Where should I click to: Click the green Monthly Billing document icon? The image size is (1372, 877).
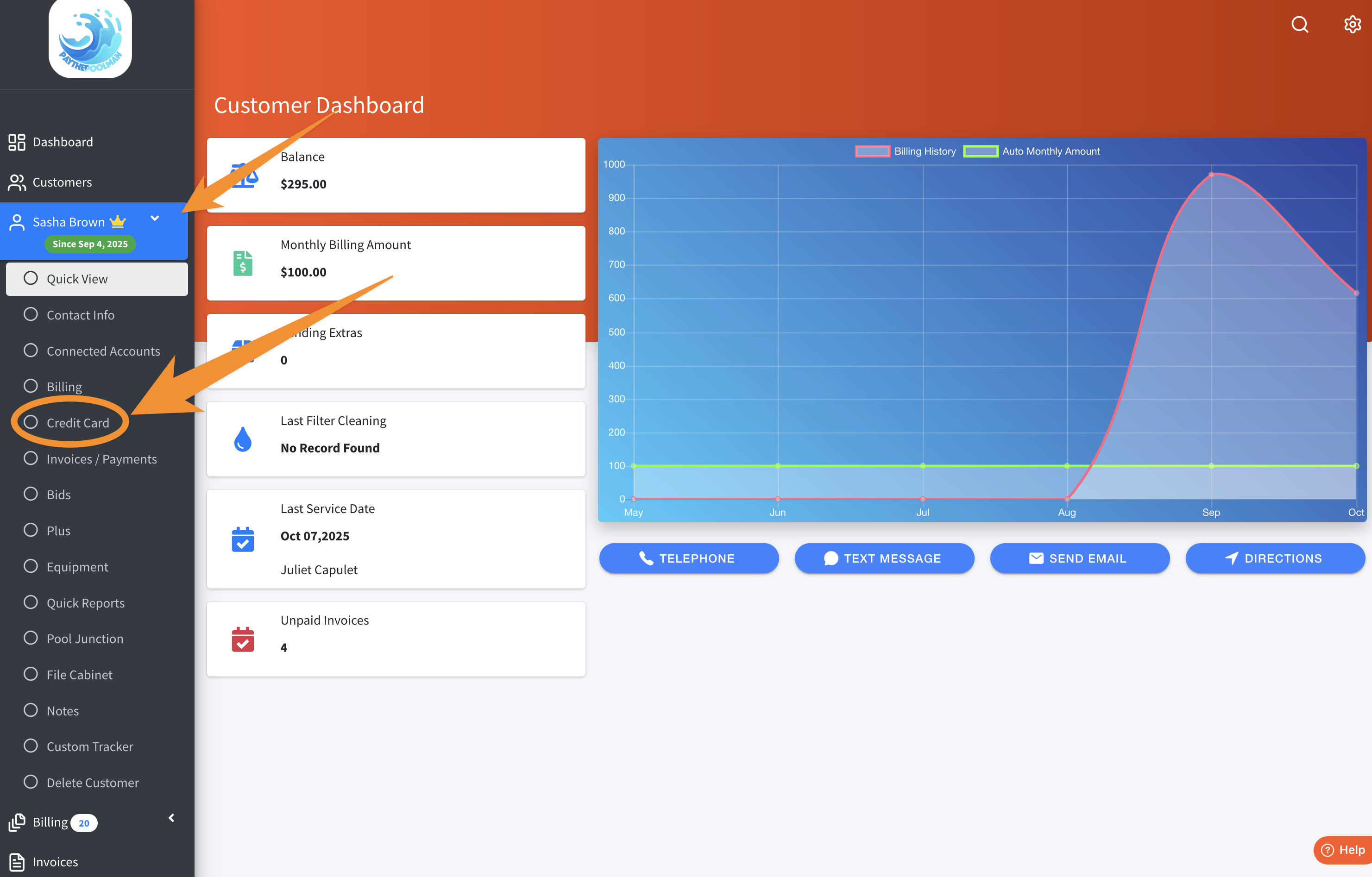click(x=243, y=263)
